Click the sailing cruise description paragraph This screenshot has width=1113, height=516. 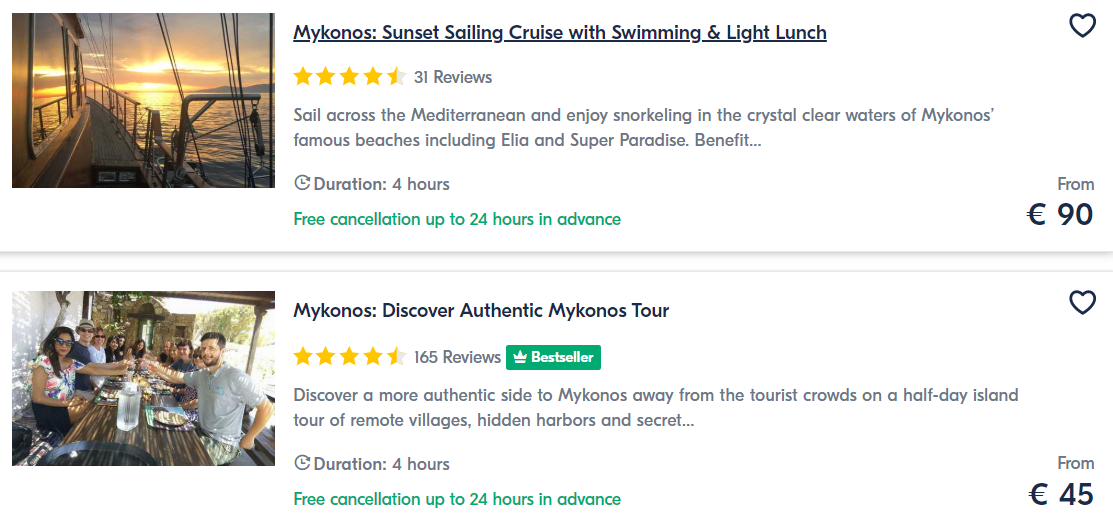click(643, 128)
